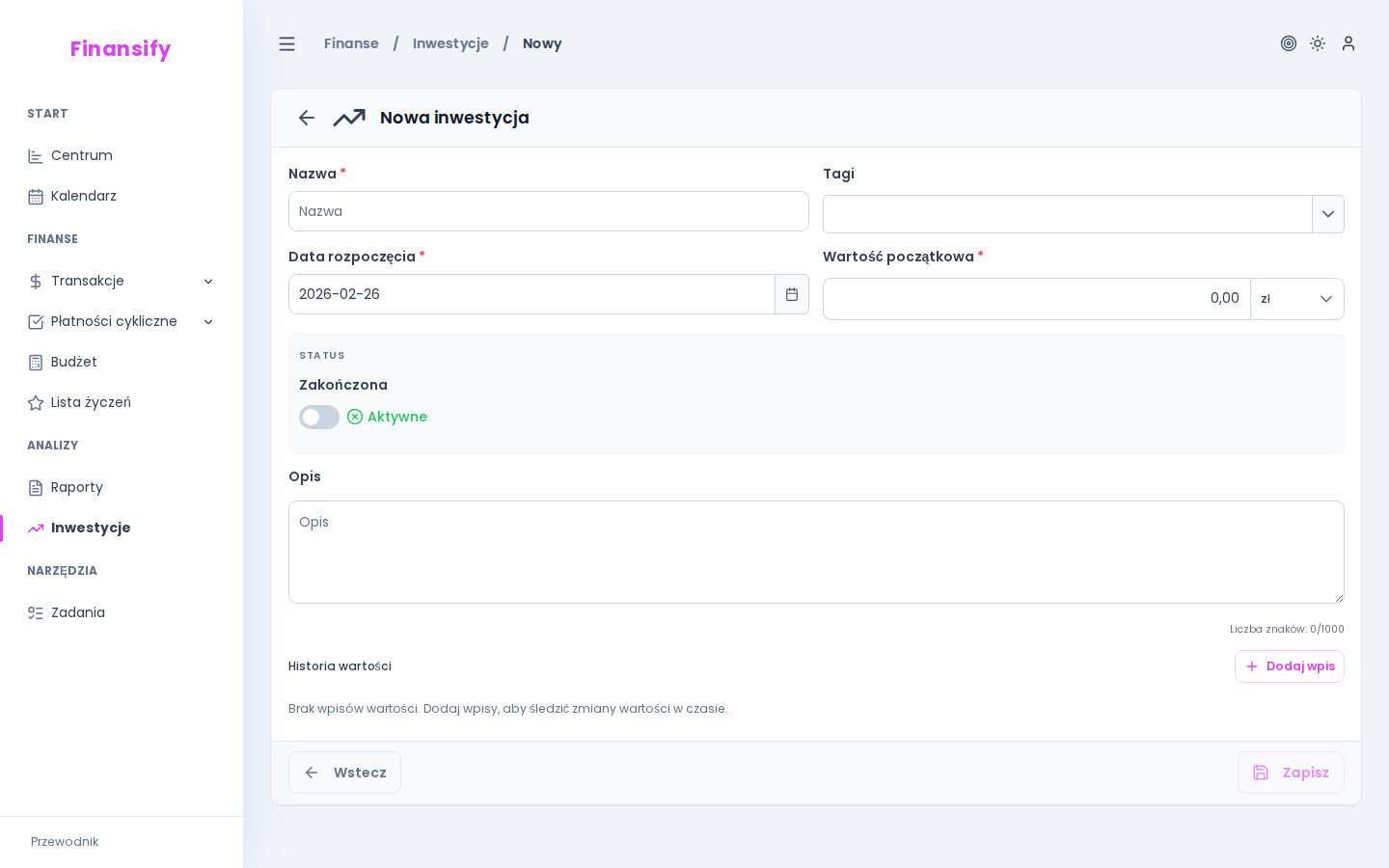Expand the Tagi dropdown

click(x=1327, y=214)
